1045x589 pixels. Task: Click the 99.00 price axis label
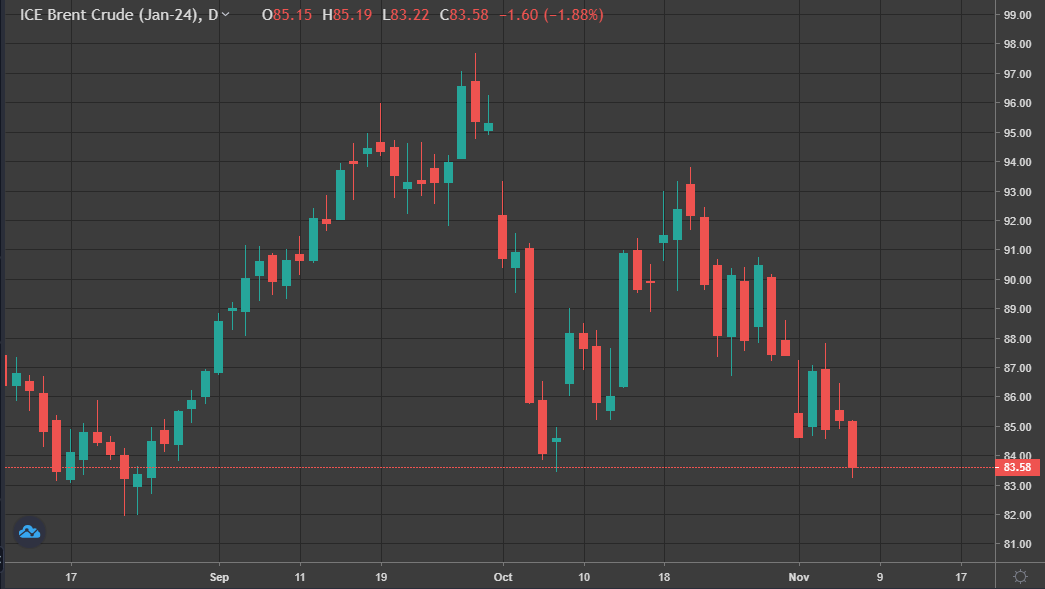[1017, 15]
